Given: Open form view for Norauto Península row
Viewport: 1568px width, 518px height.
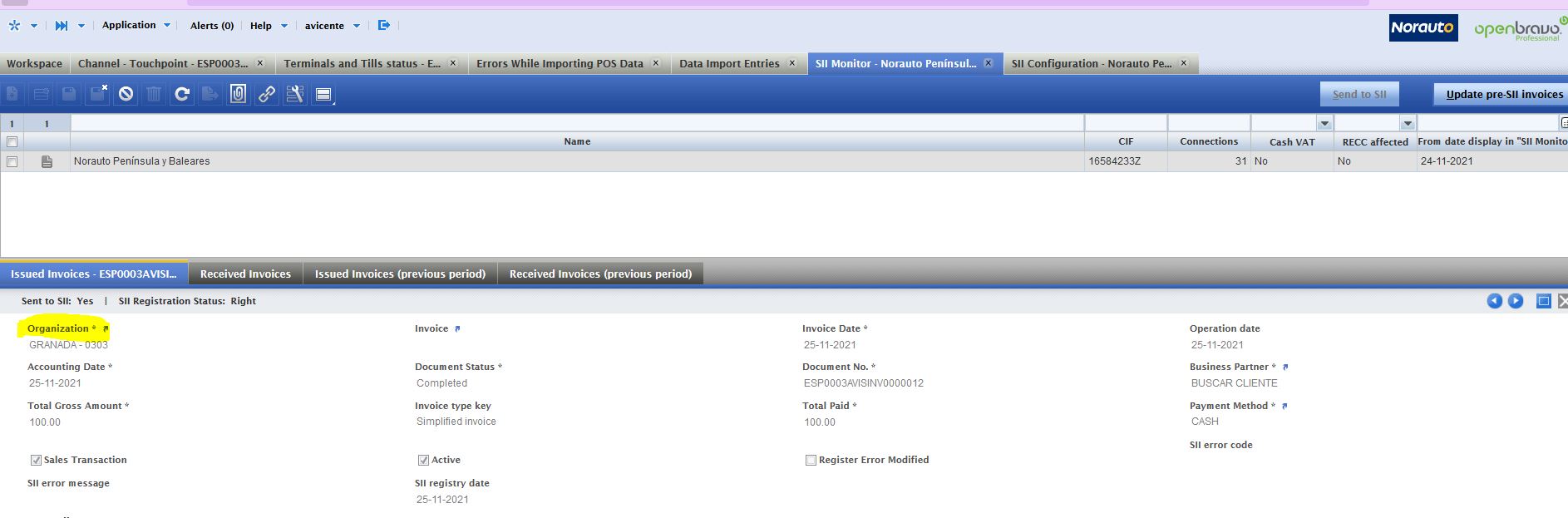Looking at the screenshot, I should (x=47, y=162).
